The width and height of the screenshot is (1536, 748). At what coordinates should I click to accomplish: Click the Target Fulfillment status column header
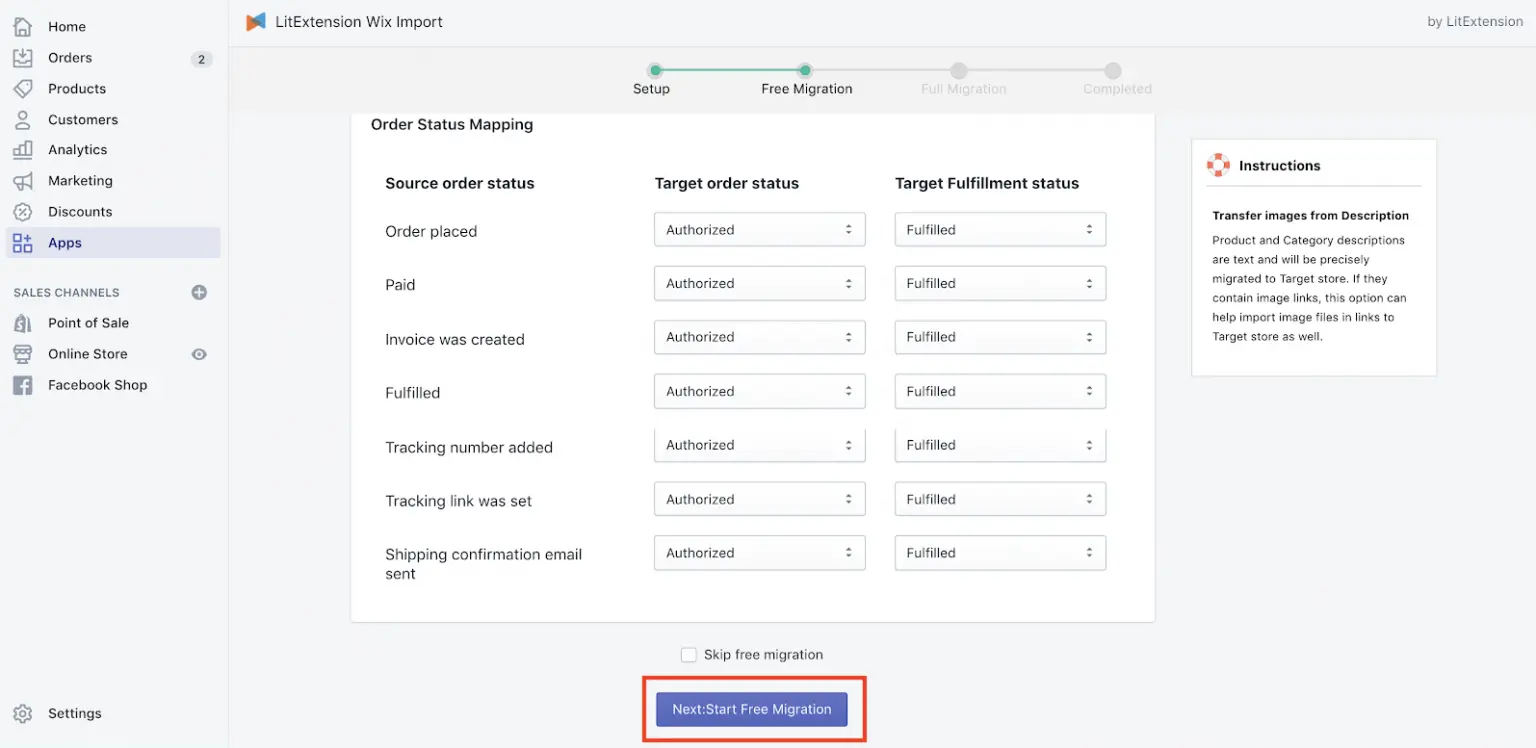[x=987, y=184]
